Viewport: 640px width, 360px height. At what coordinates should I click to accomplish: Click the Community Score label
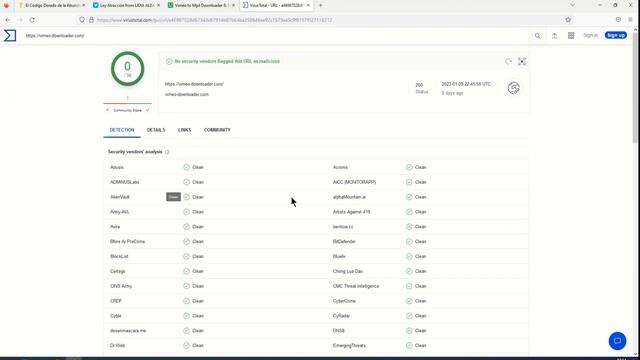[128, 110]
